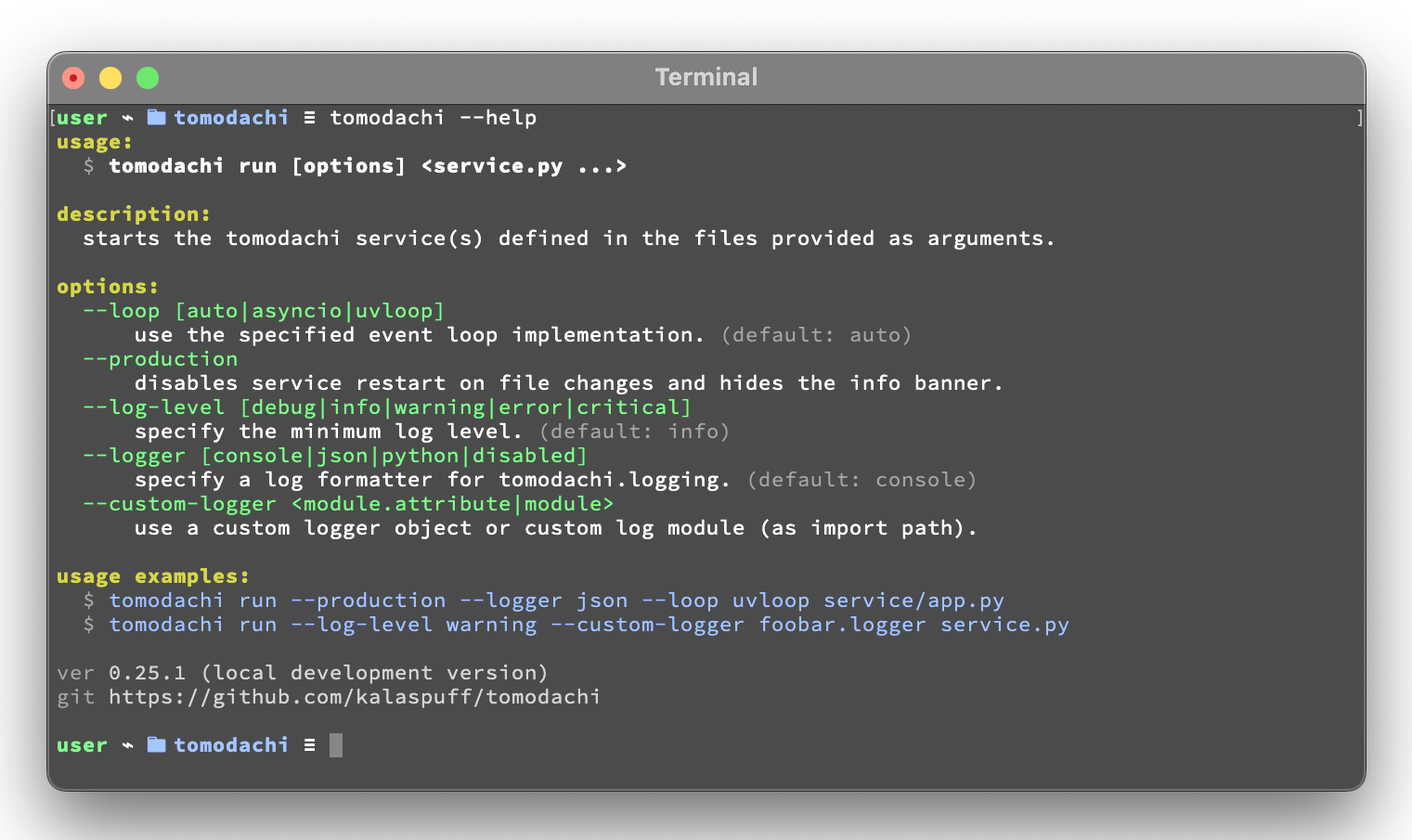
Task: Click 'foobar.logger' in the second example
Action: [842, 624]
